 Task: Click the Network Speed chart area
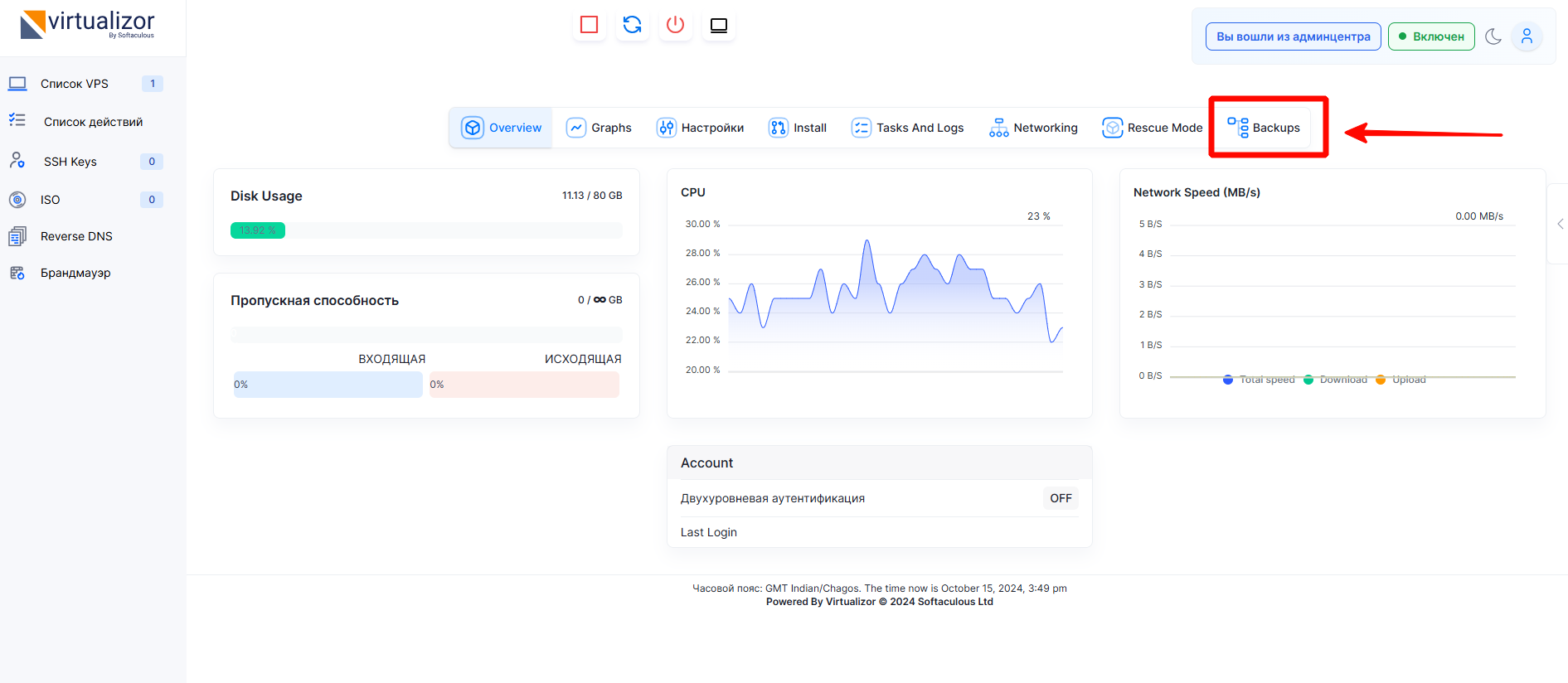1342,300
